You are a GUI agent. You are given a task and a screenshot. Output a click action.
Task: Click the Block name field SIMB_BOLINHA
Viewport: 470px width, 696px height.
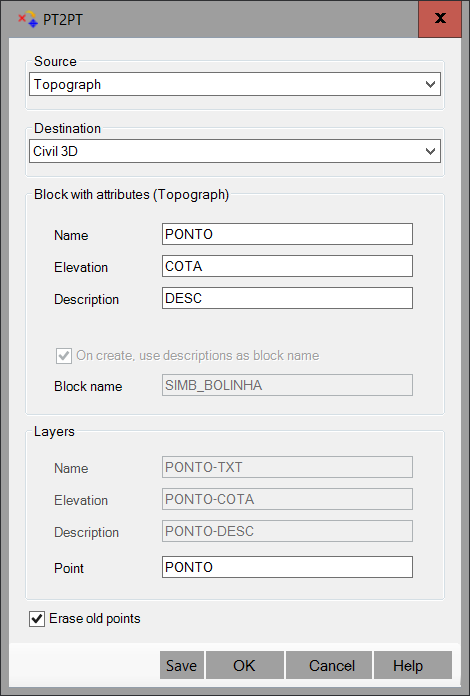287,385
